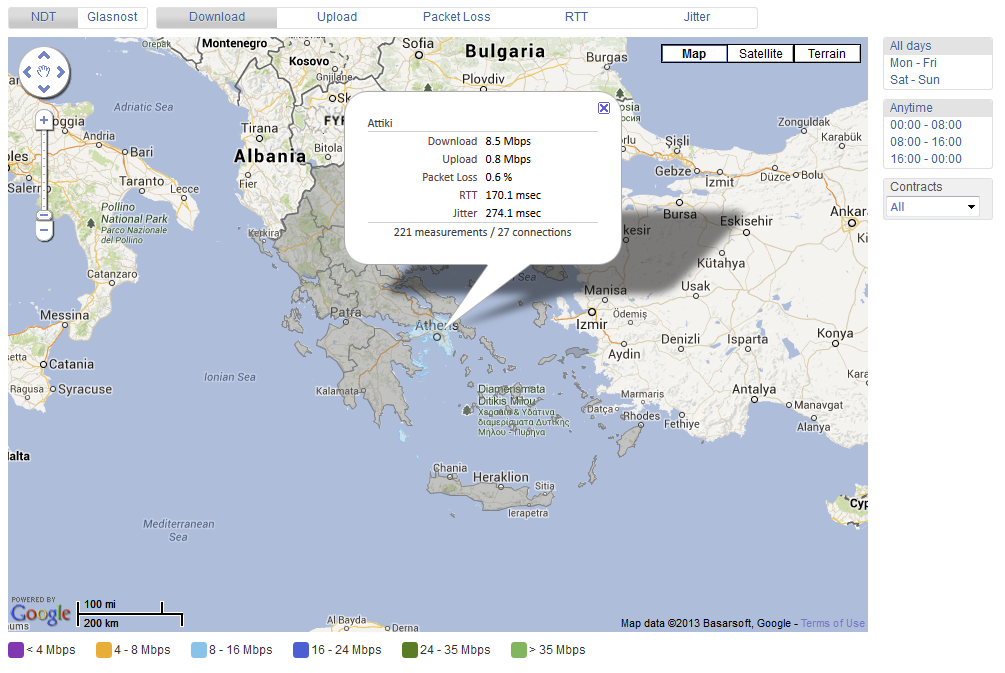Open the Contracts dropdown

pos(934,207)
